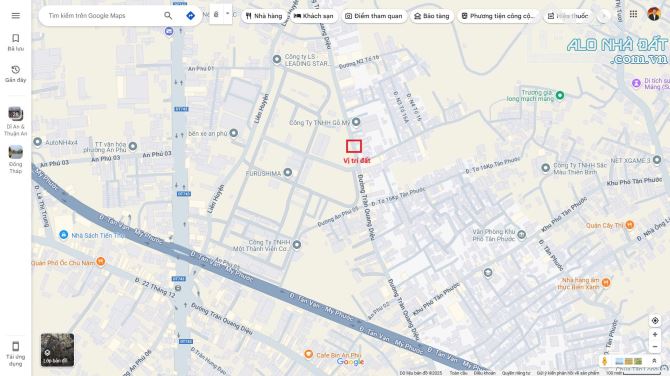Select Quán Cây Trị restaurant pin

pyautogui.click(x=630, y=225)
